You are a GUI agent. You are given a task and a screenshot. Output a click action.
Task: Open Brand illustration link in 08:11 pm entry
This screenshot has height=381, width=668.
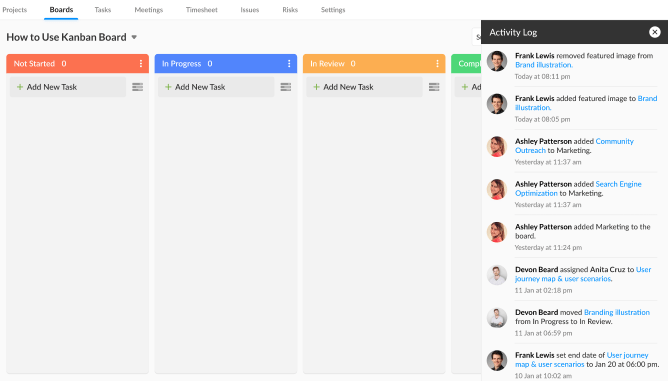[x=544, y=65]
